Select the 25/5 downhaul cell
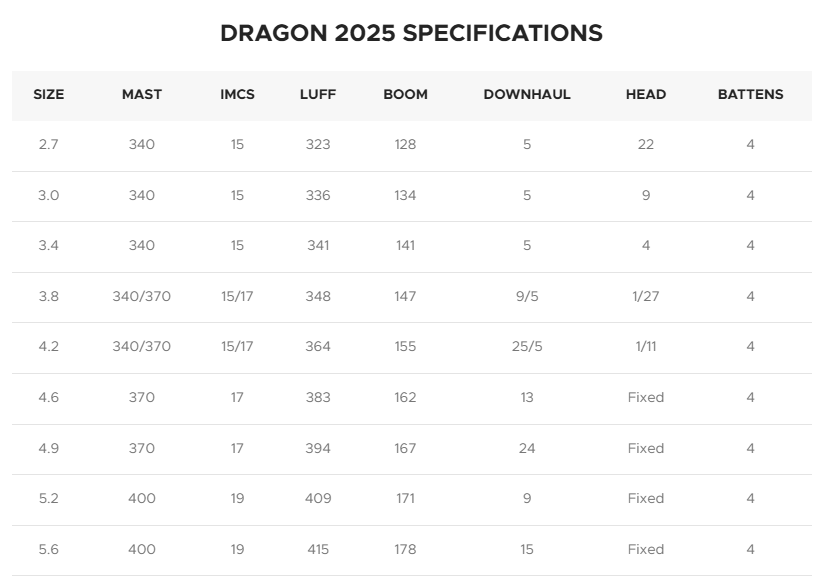The height and width of the screenshot is (586, 833). (x=527, y=346)
